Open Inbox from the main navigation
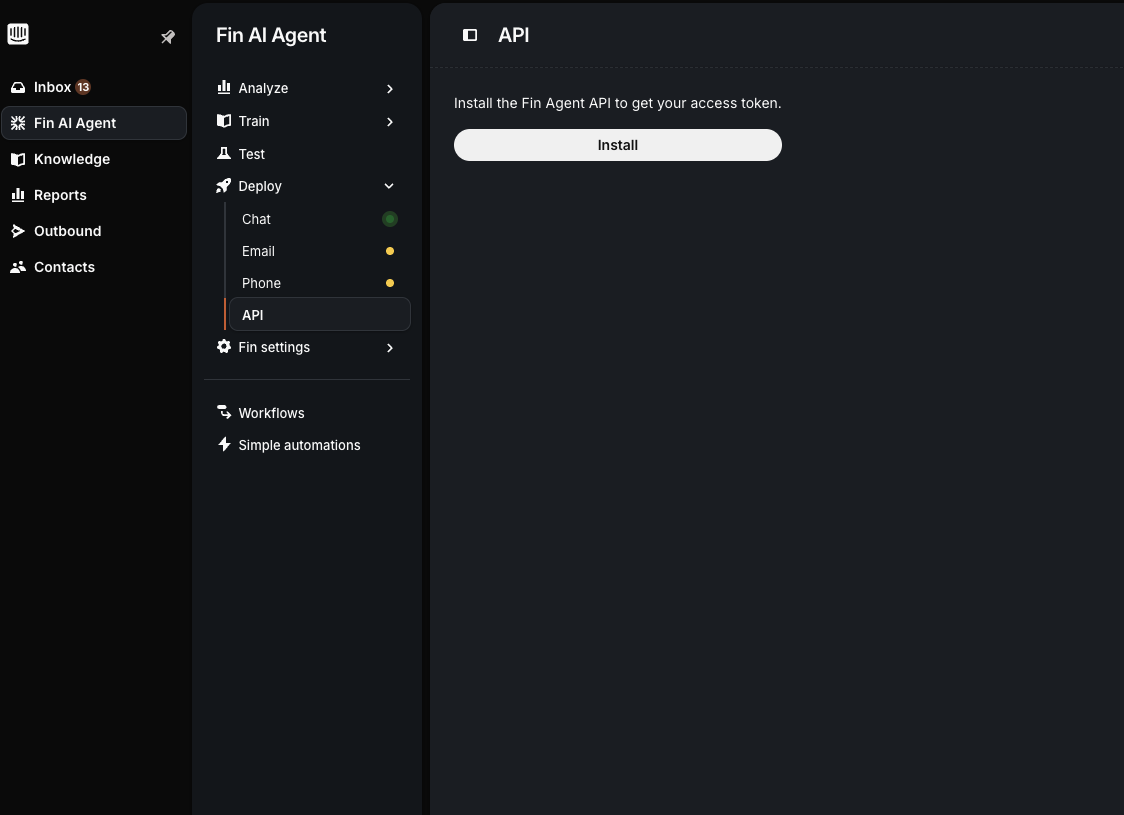 [x=52, y=87]
